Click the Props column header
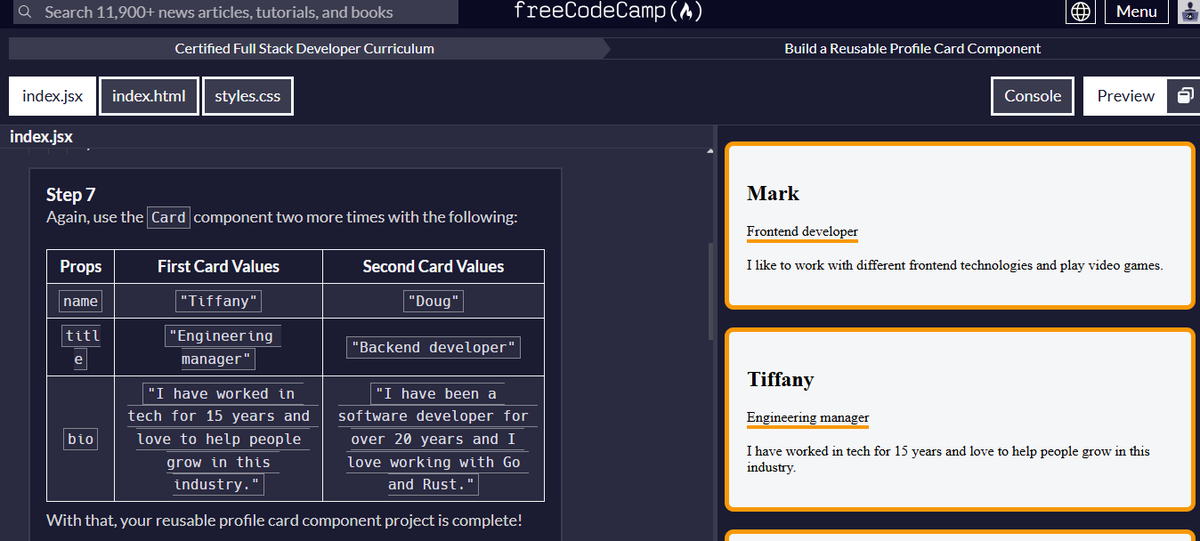 point(80,266)
